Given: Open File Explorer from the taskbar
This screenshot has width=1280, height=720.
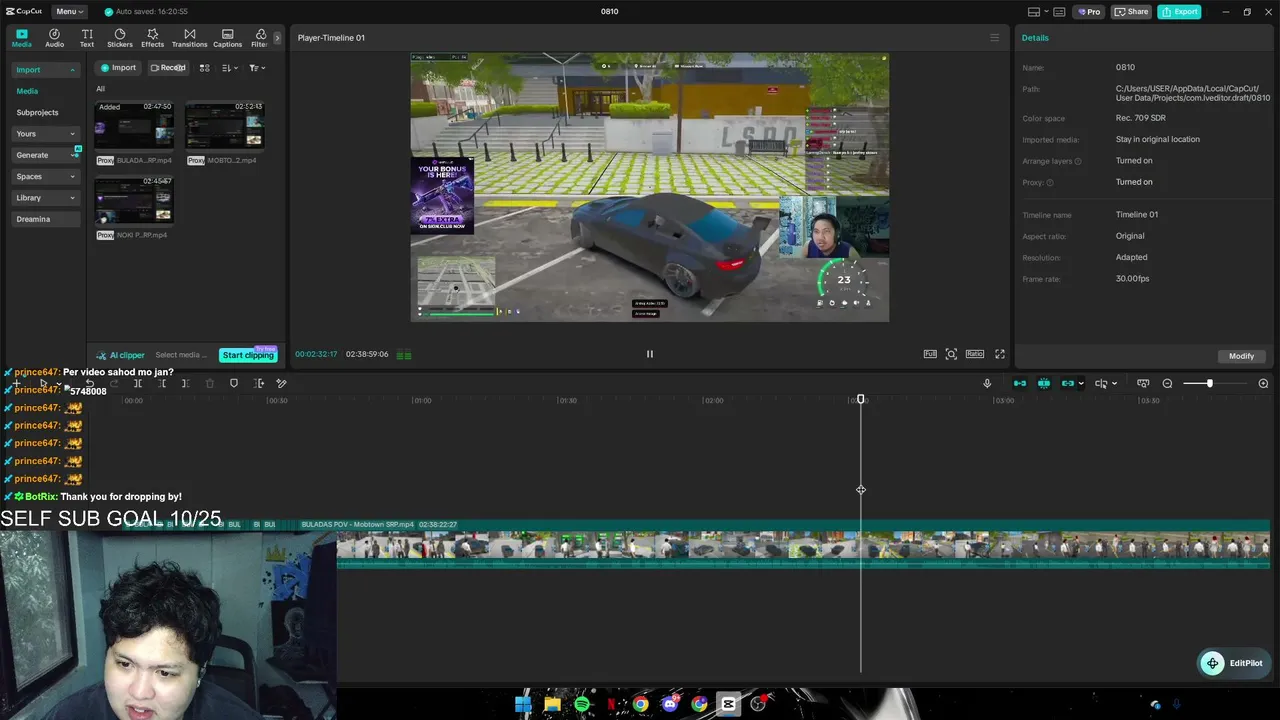Looking at the screenshot, I should tap(552, 704).
